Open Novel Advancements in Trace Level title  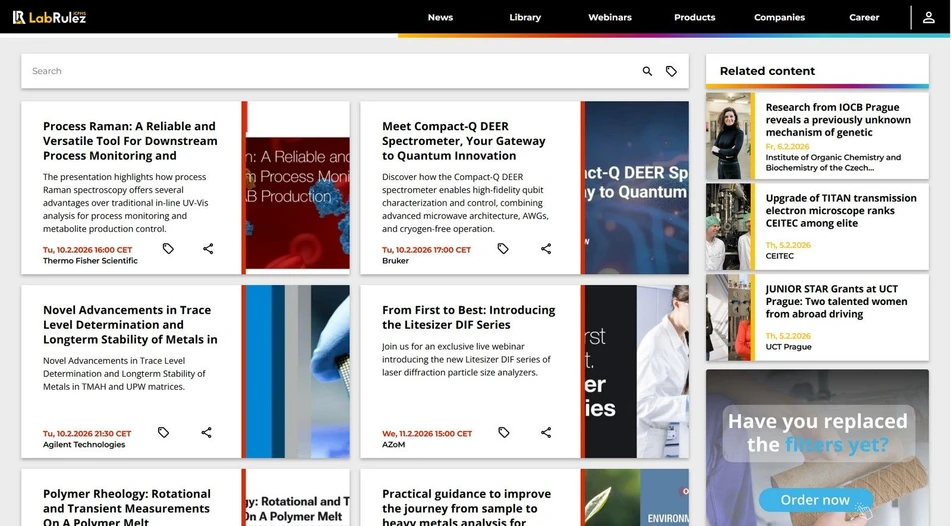(130, 325)
